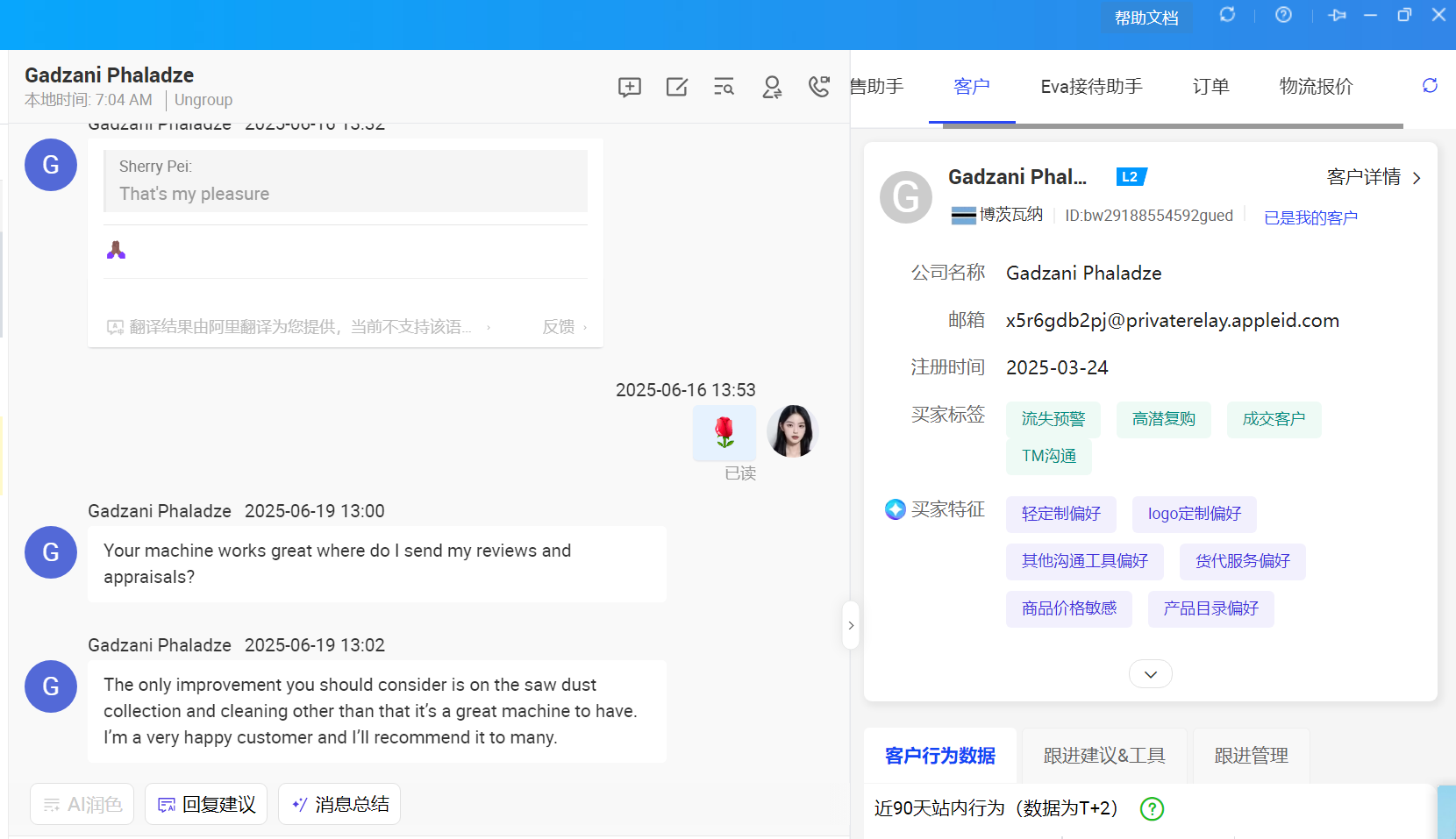Refresh the right-side customer panel
The image size is (1456, 839).
[x=1430, y=86]
